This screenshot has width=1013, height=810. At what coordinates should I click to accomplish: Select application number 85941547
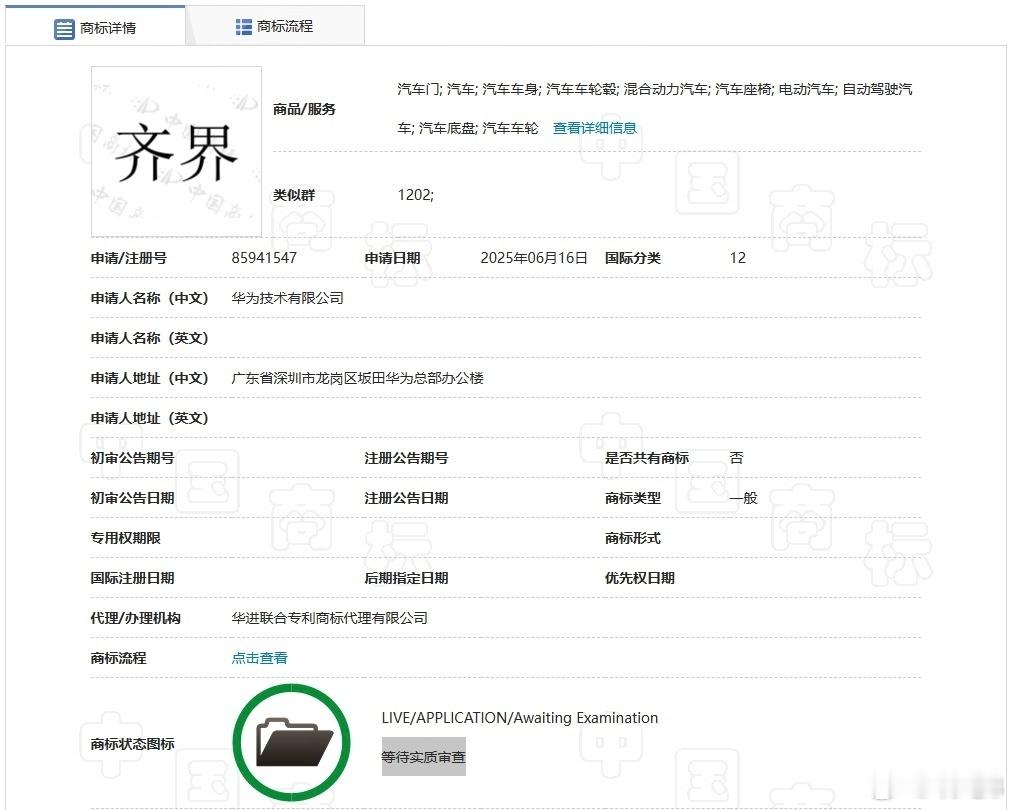pos(262,258)
